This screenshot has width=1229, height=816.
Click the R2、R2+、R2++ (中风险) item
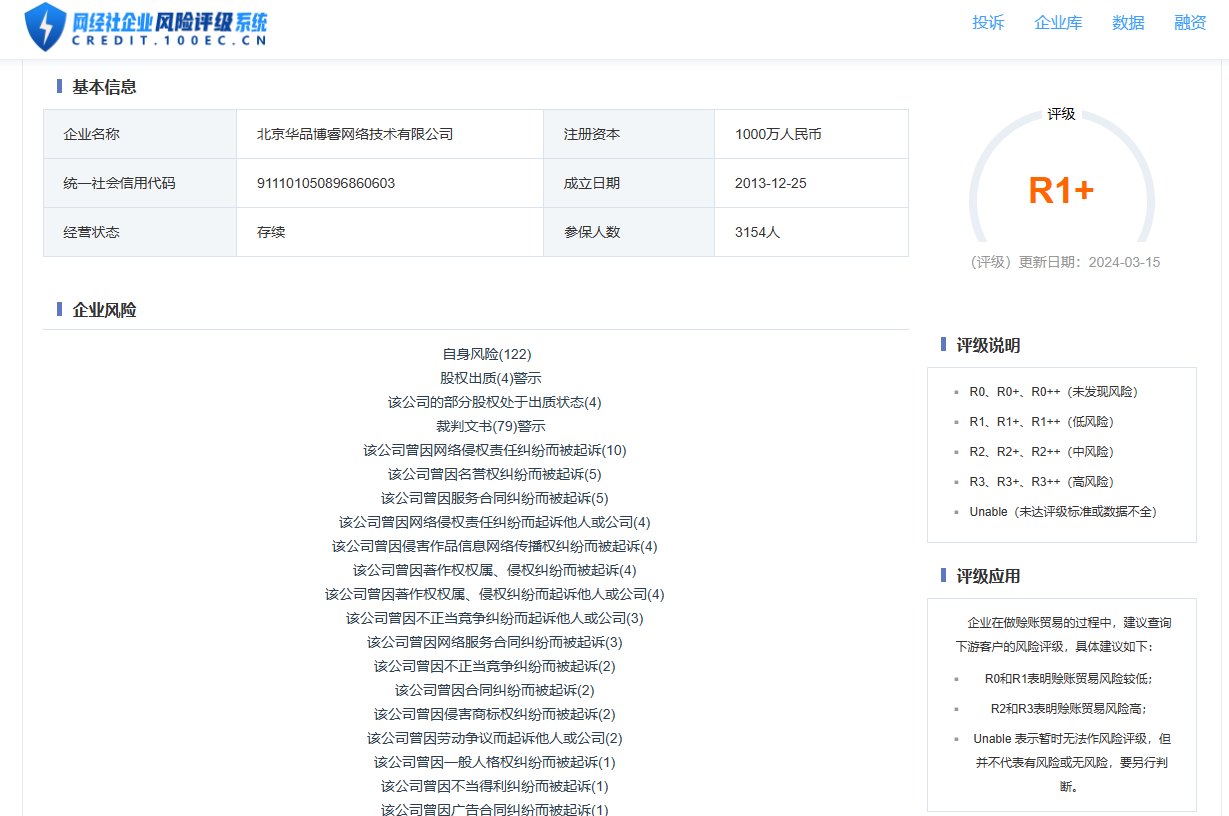point(1041,452)
